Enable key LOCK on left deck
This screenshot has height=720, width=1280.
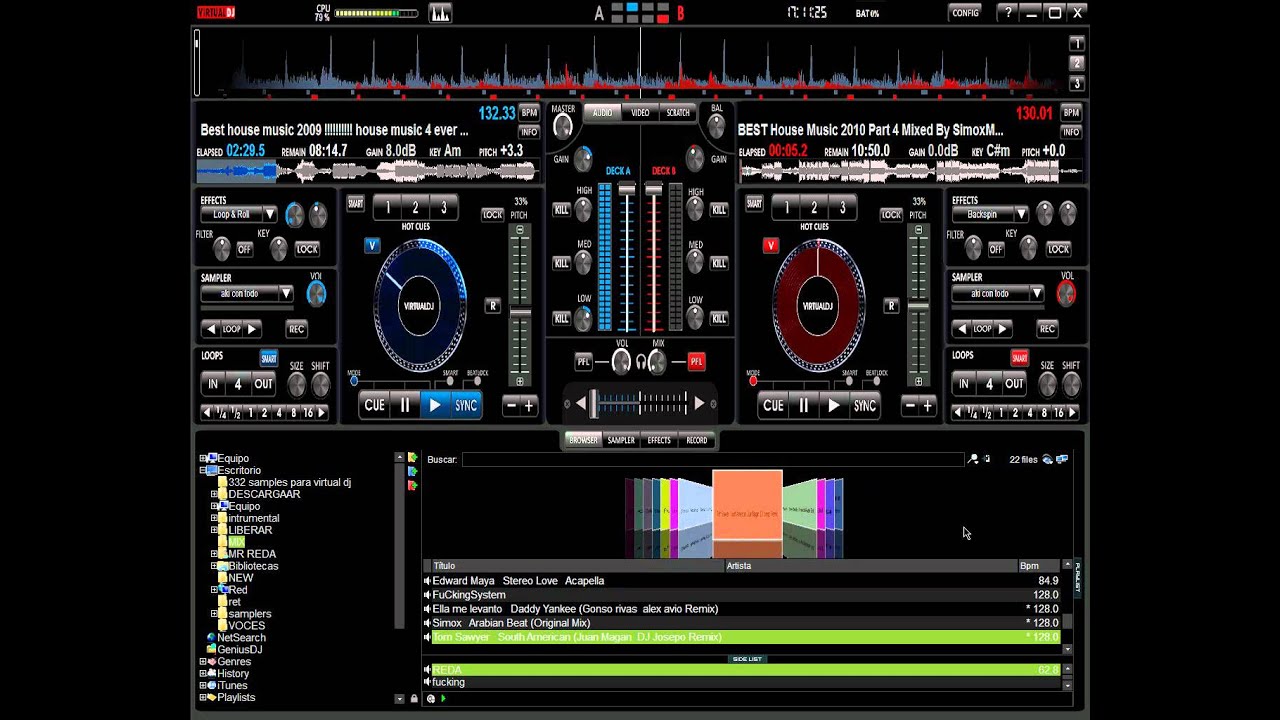307,249
